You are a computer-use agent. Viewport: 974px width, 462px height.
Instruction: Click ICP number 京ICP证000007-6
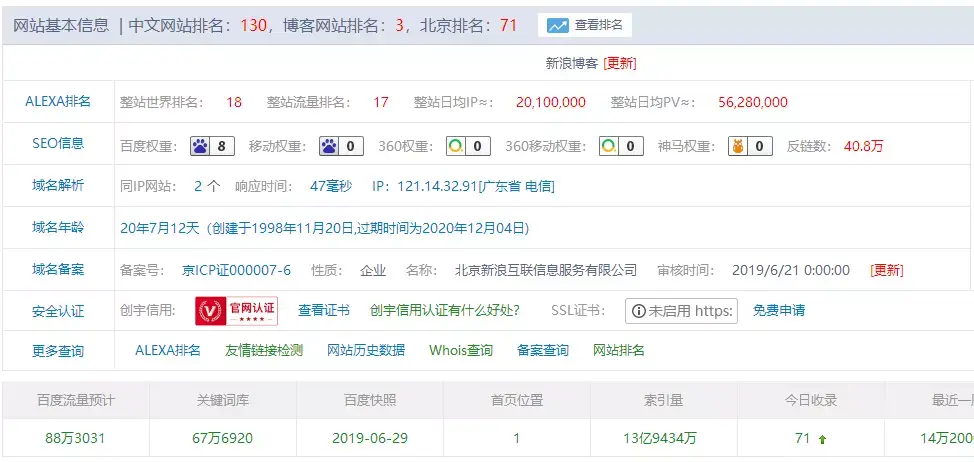click(236, 271)
